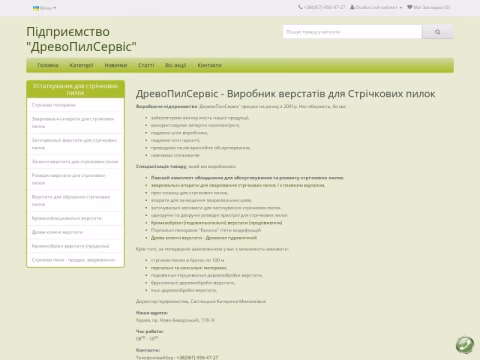
Task: Open the Особистий кабінет dropdown
Action: tap(376, 7)
